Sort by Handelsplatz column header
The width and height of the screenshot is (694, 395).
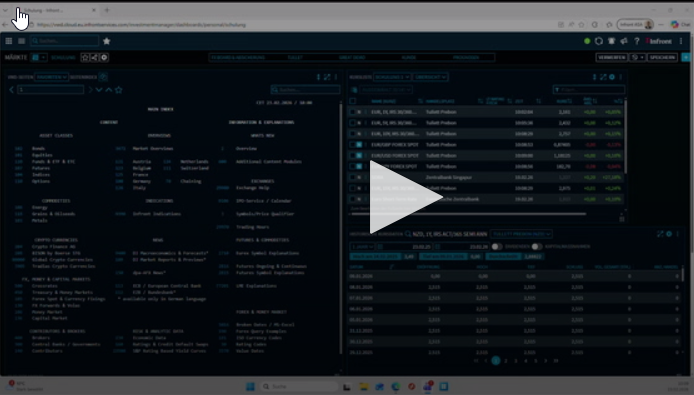(440, 101)
